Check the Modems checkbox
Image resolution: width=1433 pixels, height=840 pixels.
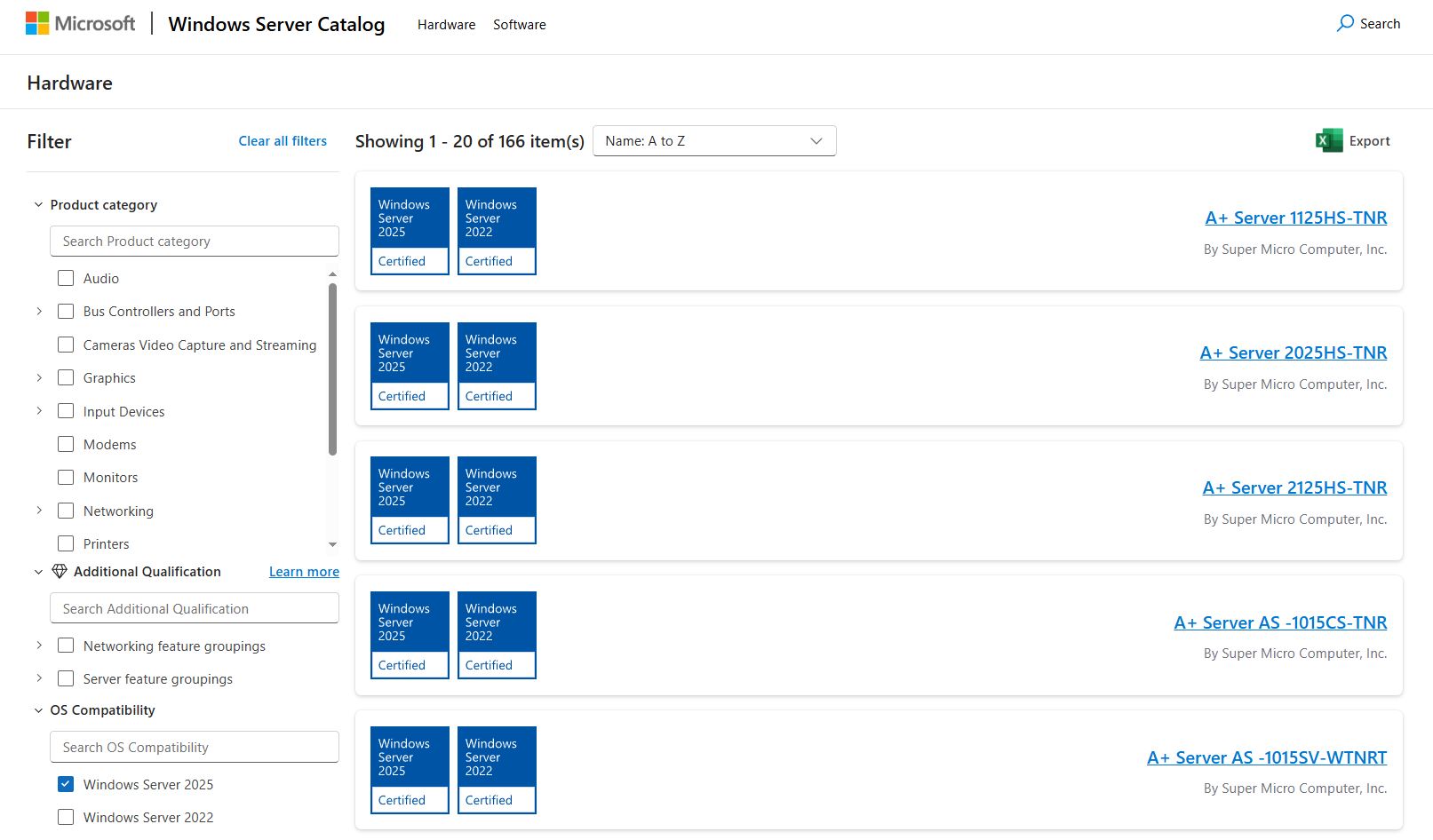[66, 444]
